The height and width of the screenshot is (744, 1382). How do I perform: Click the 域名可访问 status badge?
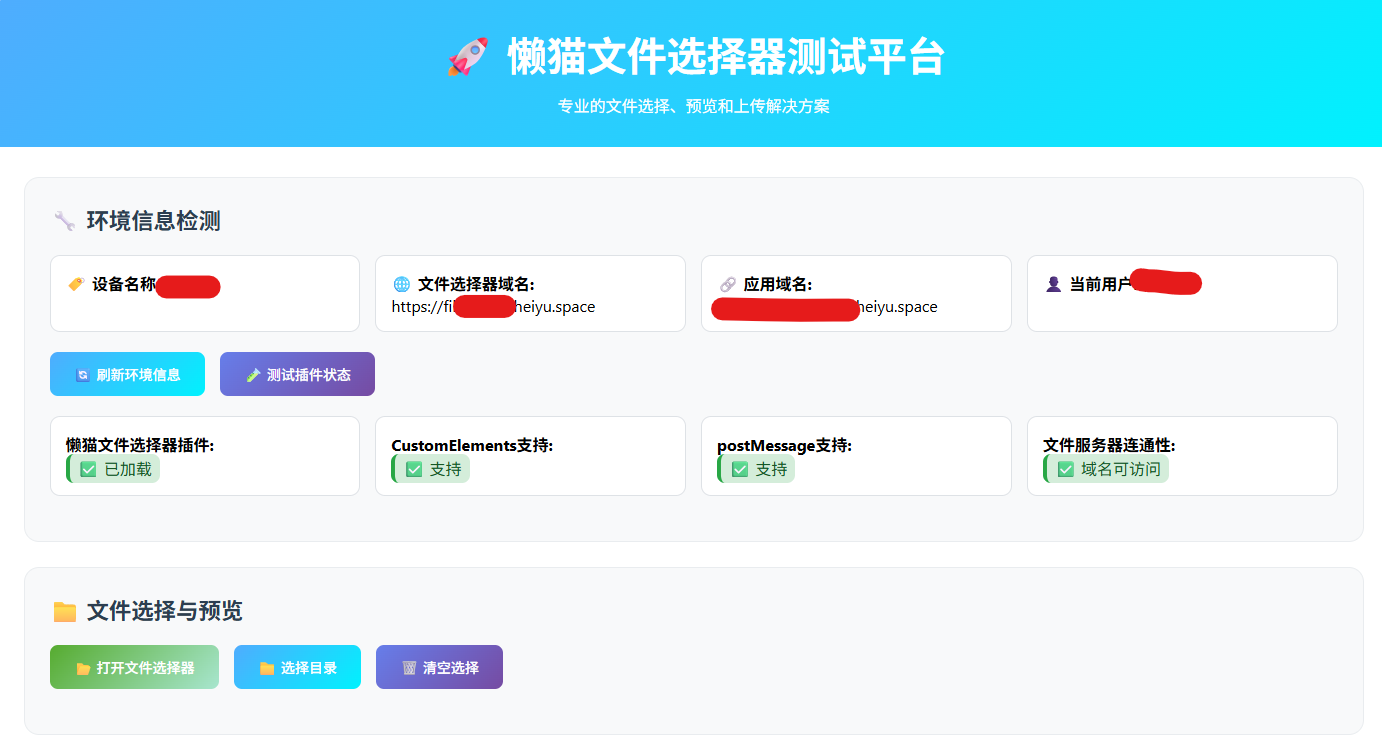[x=1106, y=469]
